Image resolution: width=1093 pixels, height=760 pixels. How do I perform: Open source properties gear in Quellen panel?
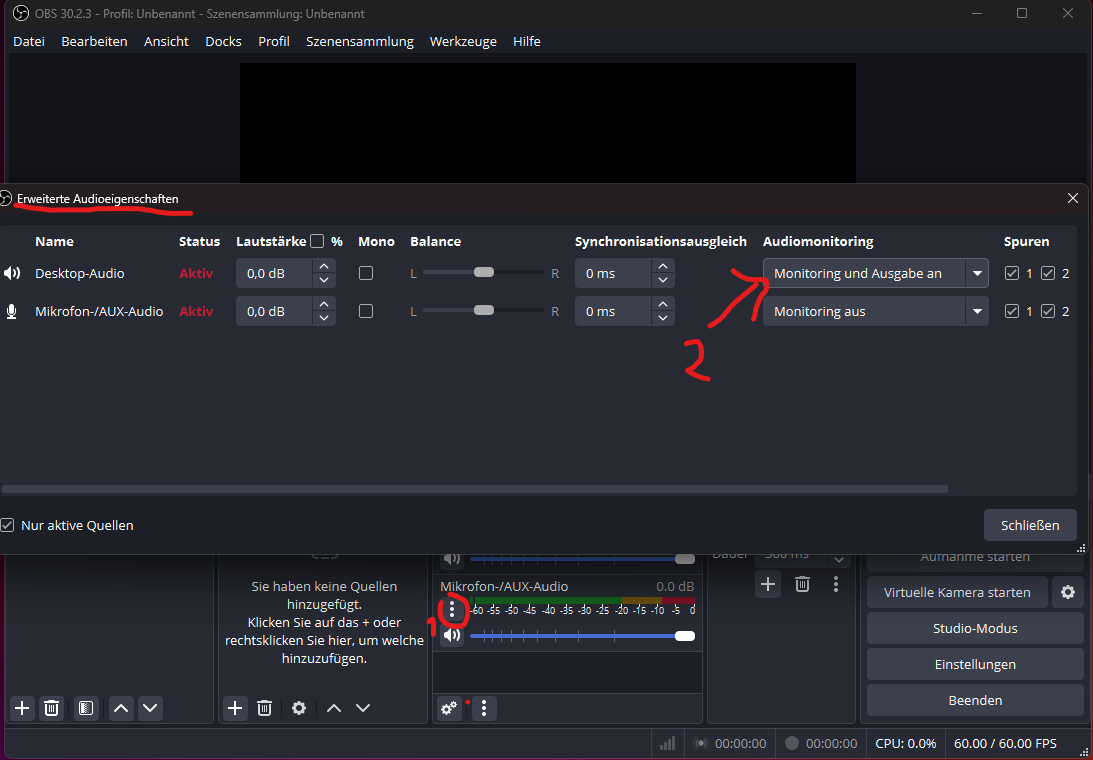[x=299, y=708]
